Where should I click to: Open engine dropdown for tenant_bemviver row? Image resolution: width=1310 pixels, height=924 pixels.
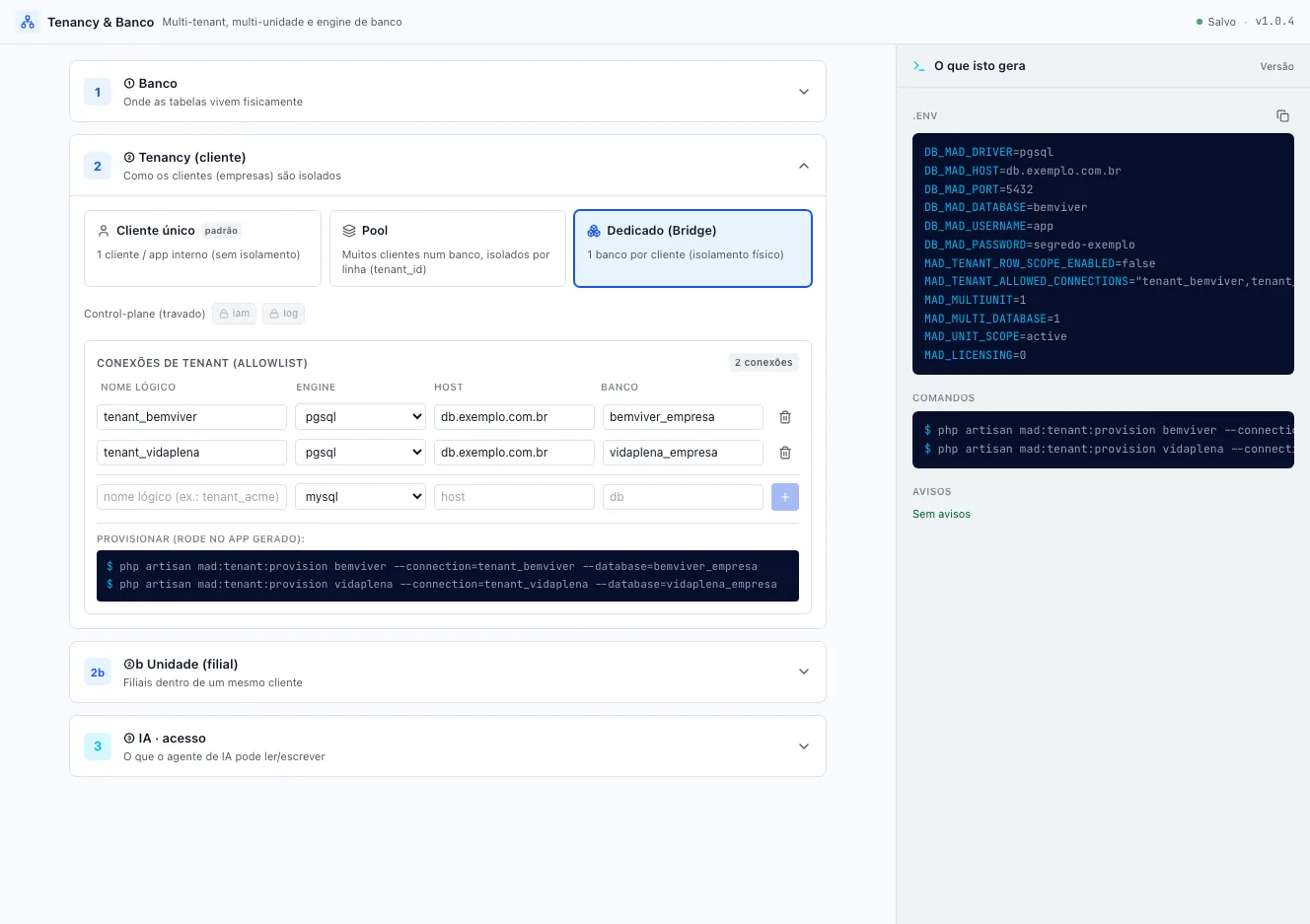pos(360,417)
